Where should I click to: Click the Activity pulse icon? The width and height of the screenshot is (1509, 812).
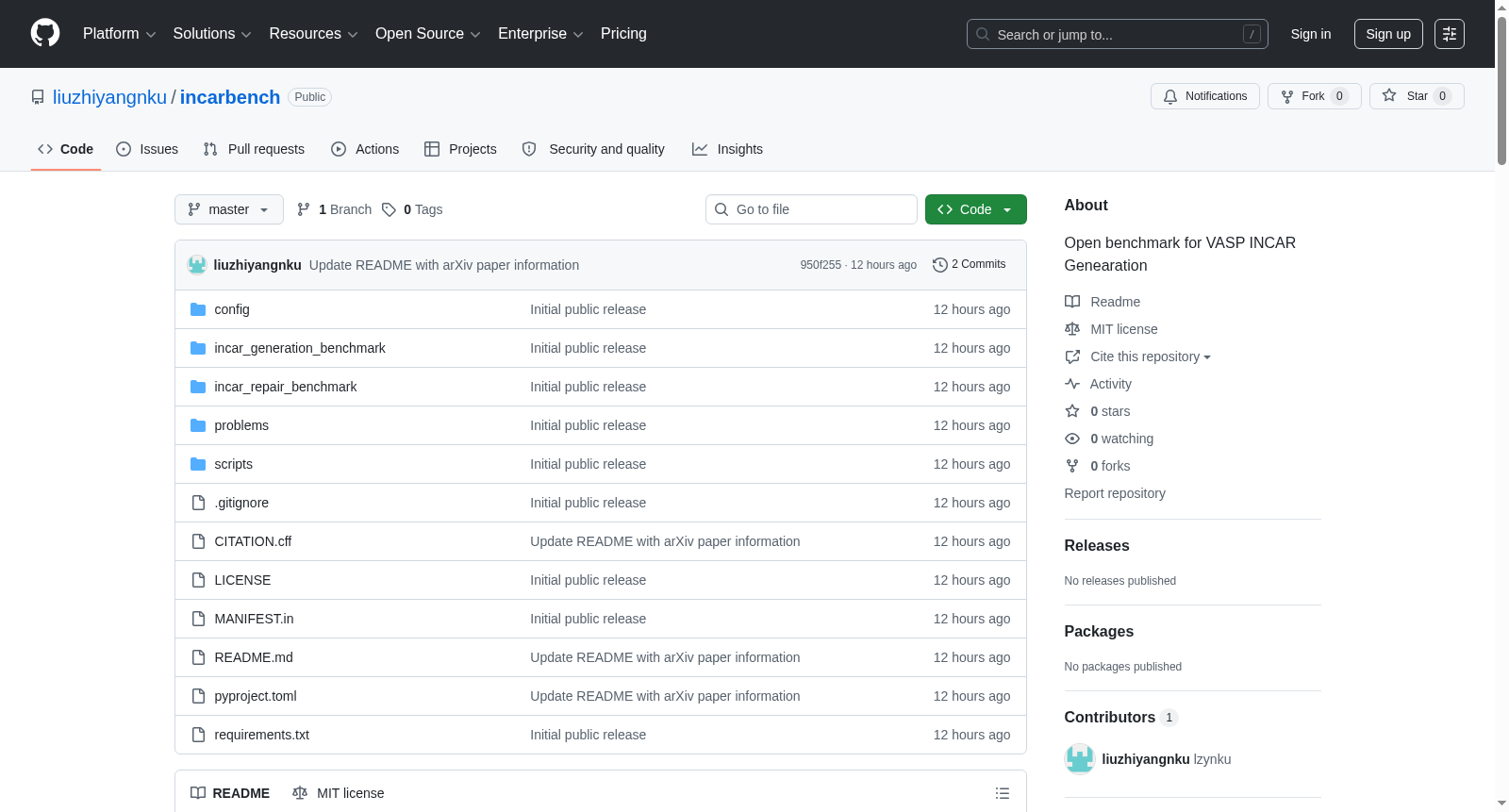point(1072,384)
